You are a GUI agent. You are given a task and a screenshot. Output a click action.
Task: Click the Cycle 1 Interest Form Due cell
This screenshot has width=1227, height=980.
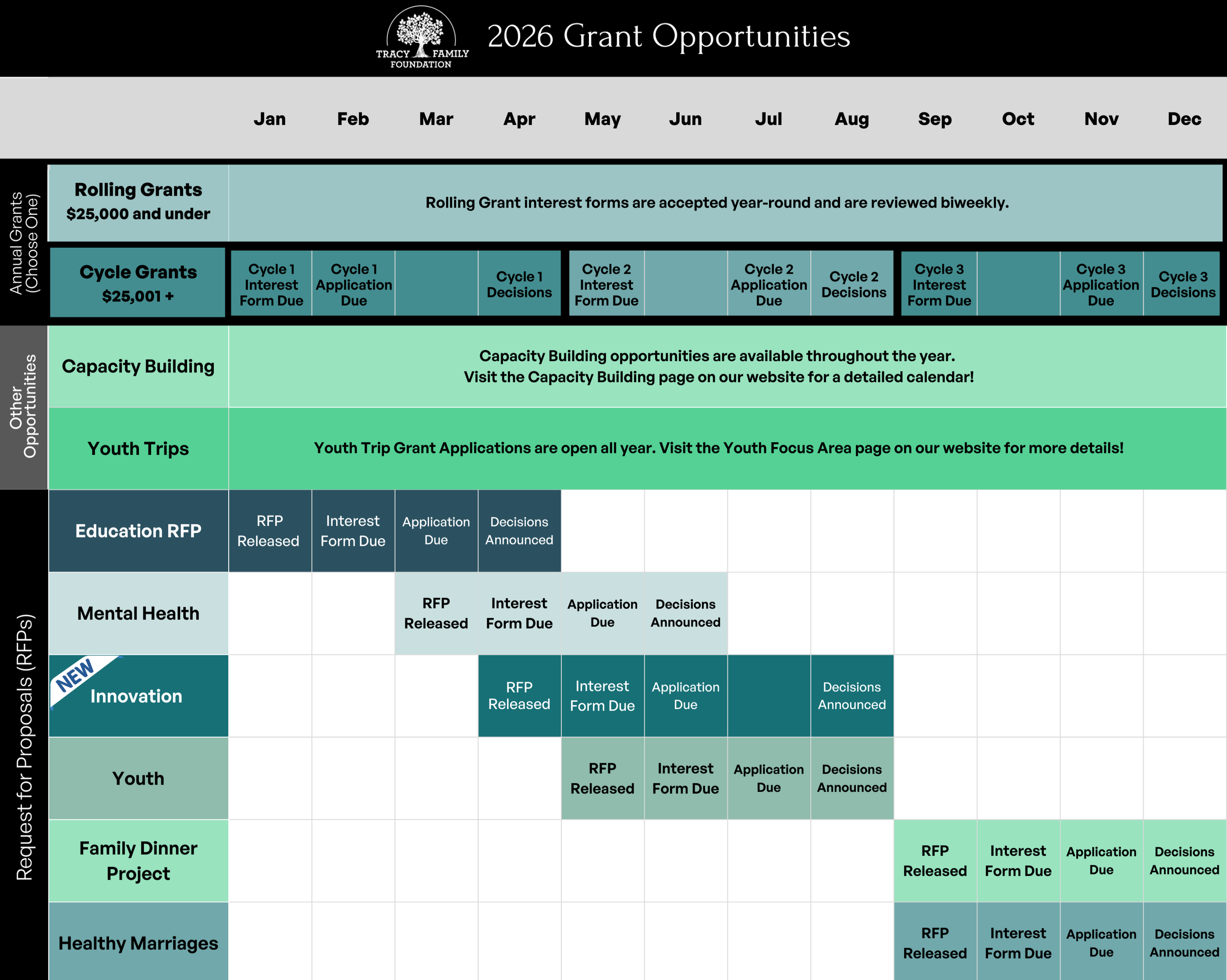pos(271,284)
